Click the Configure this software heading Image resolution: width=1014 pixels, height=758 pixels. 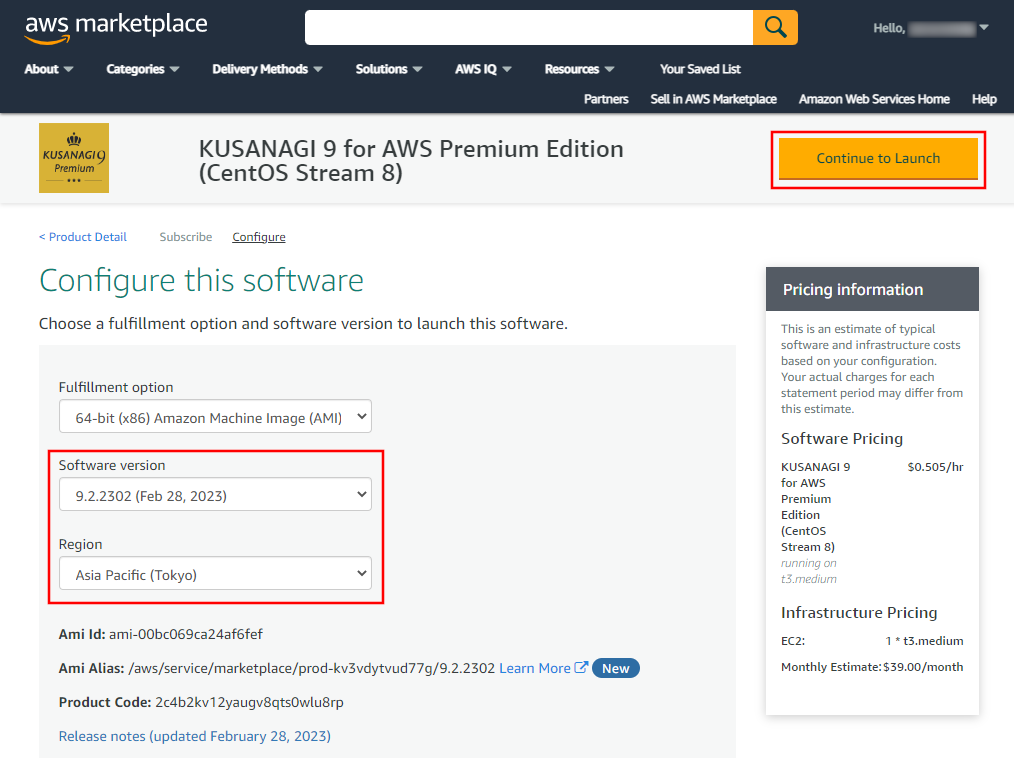pyautogui.click(x=201, y=281)
